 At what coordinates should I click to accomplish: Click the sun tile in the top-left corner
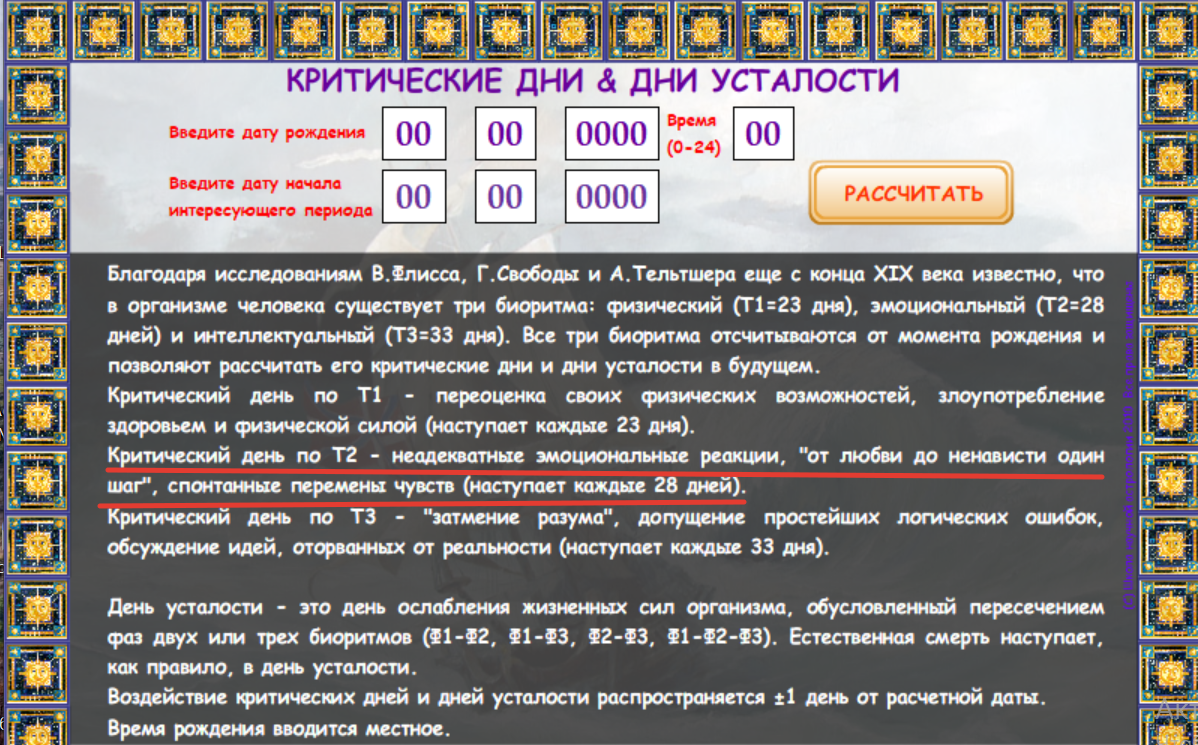pyautogui.click(x=36, y=30)
